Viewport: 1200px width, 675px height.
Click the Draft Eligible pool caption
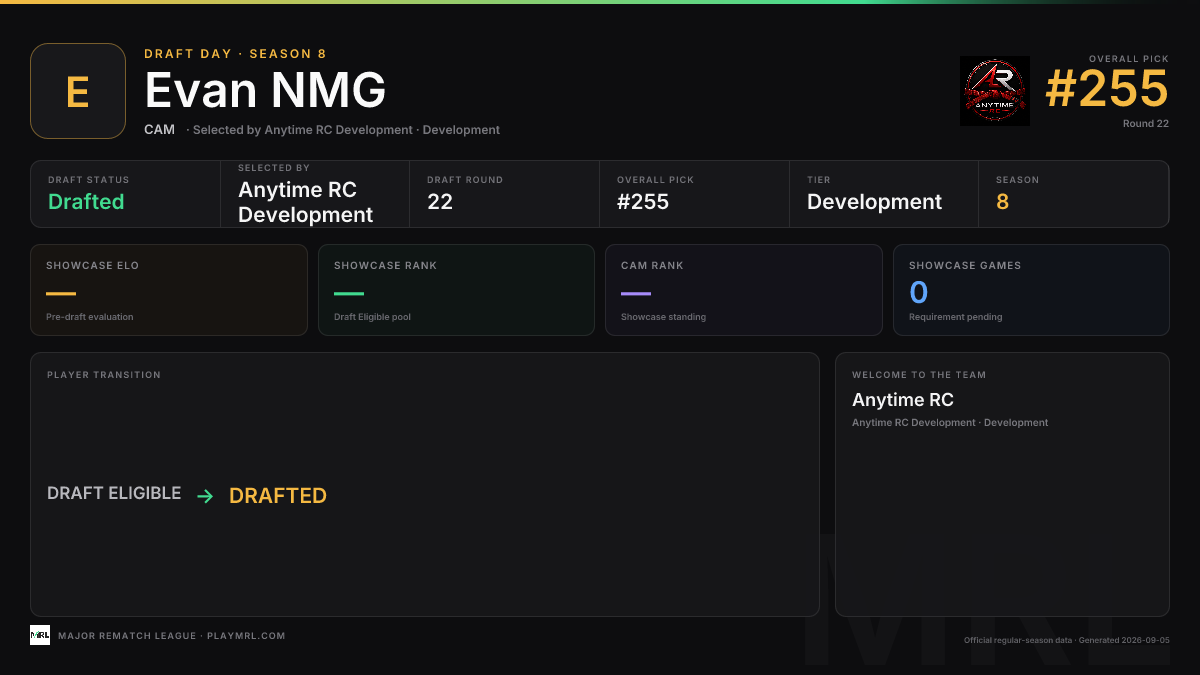372,317
